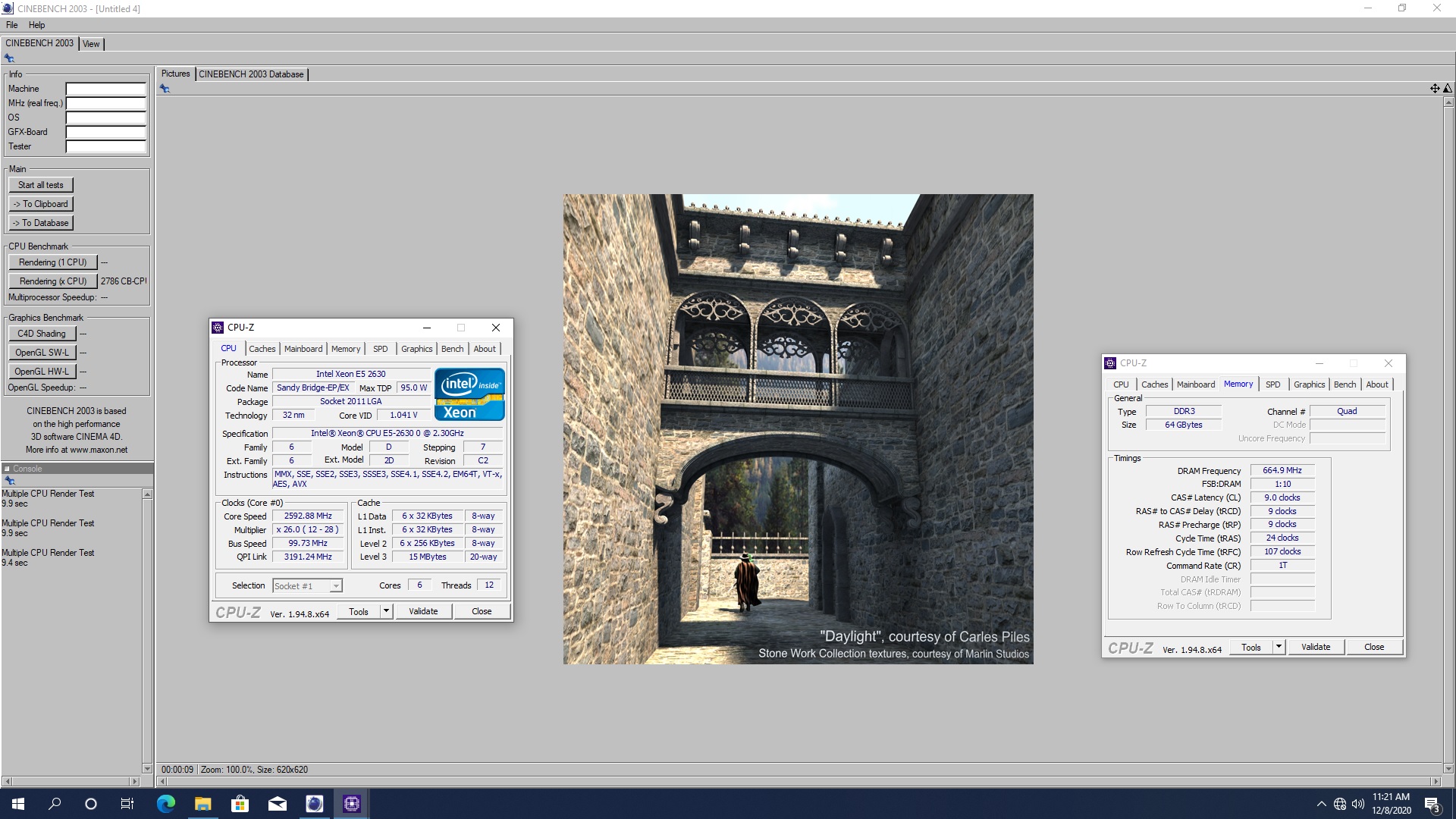The height and width of the screenshot is (819, 1456).
Task: Click Validate in left CPU-Z window
Action: (x=423, y=611)
